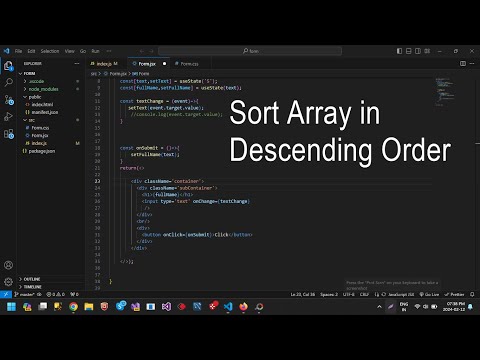This screenshot has width=480, height=360.
Task: Open Firefox from the taskbar
Action: click(243, 307)
